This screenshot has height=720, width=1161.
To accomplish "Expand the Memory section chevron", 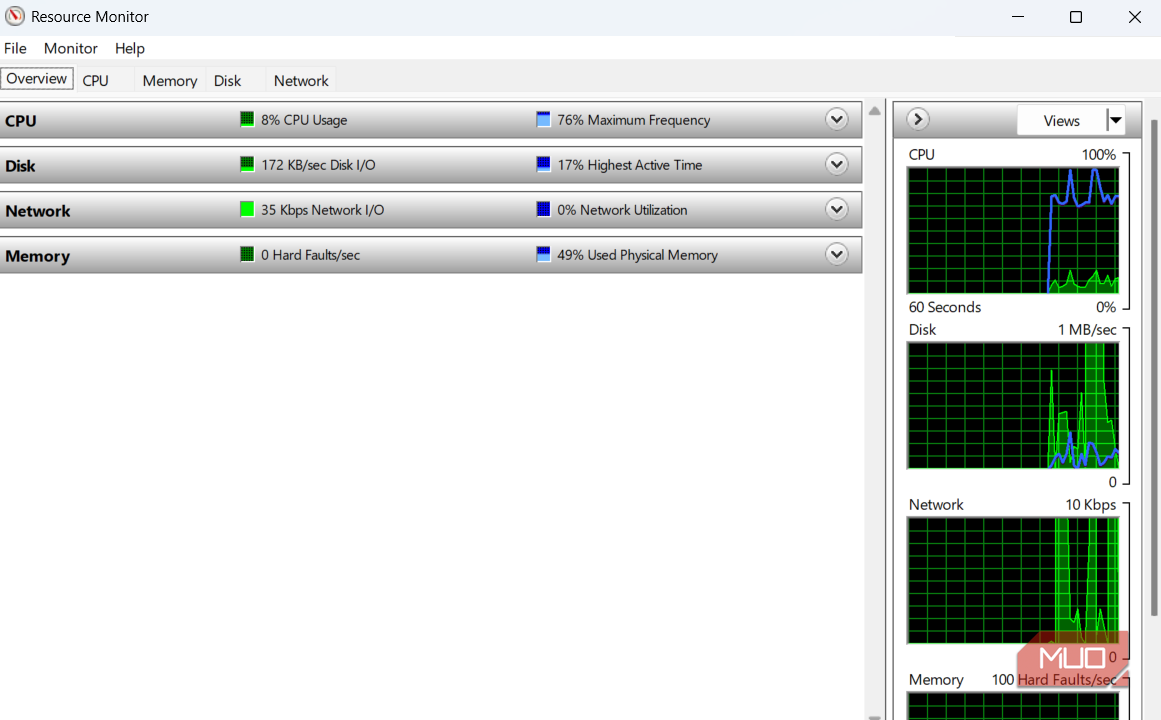I will click(x=837, y=255).
